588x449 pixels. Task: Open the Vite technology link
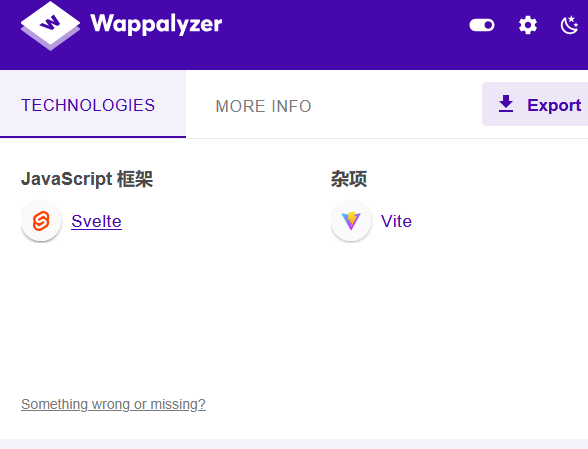[x=396, y=221]
